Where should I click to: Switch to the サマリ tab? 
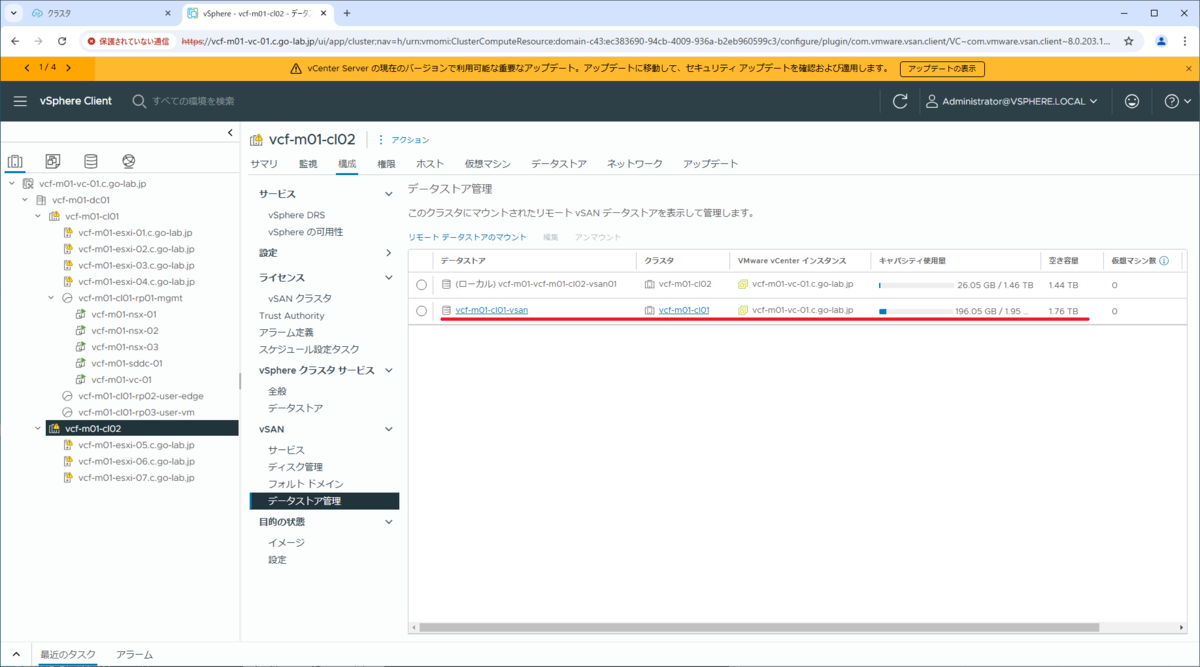[x=264, y=163]
